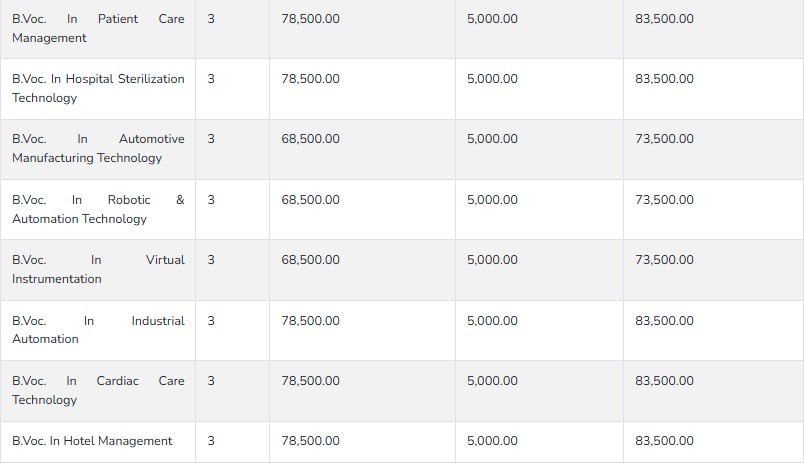Click 5,000.00 value in Cardiac Care row
This screenshot has height=464, width=804.
(492, 381)
